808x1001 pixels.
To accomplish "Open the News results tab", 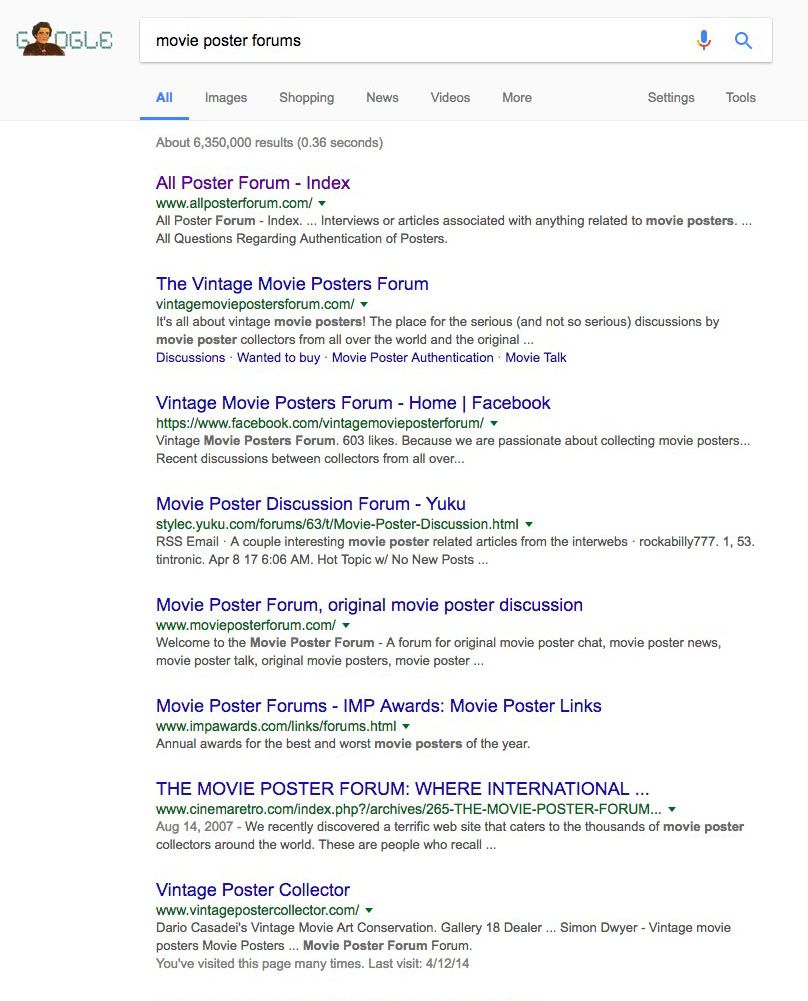I will click(382, 98).
